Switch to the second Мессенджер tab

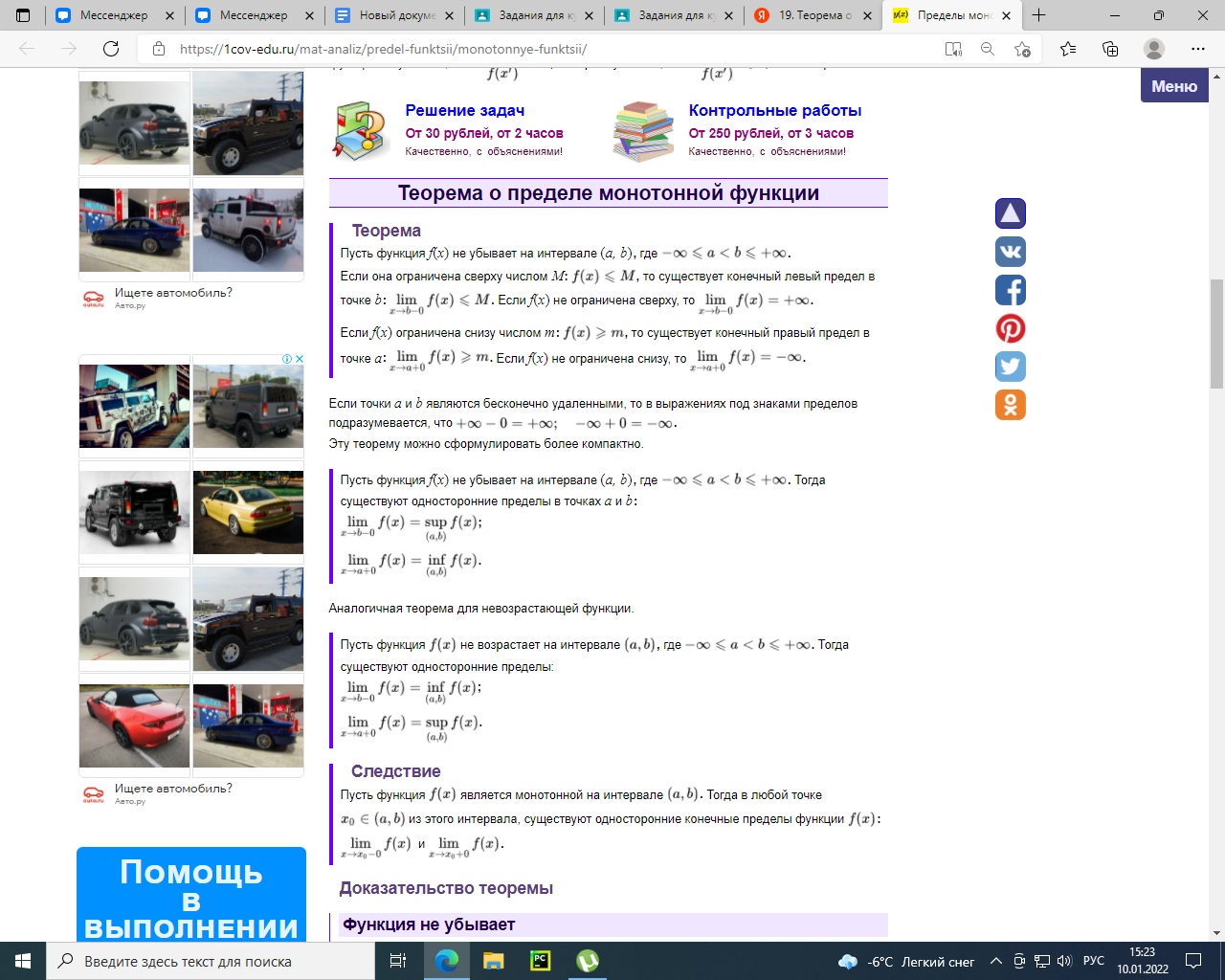pos(255,15)
